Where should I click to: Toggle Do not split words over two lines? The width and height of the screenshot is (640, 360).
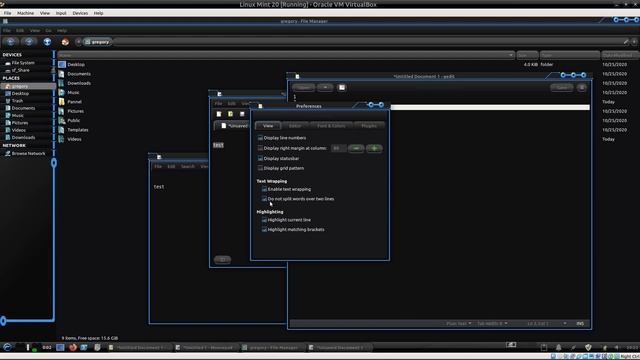pyautogui.click(x=264, y=199)
